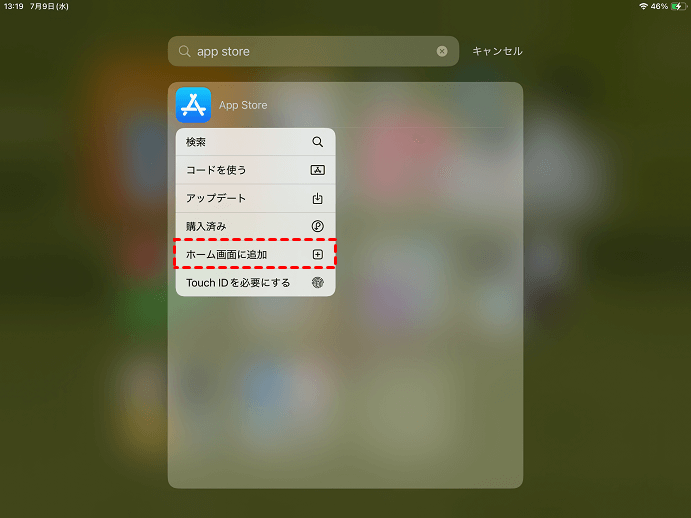691x518 pixels.
Task: Click the download icon beside アップデート
Action: (317, 198)
